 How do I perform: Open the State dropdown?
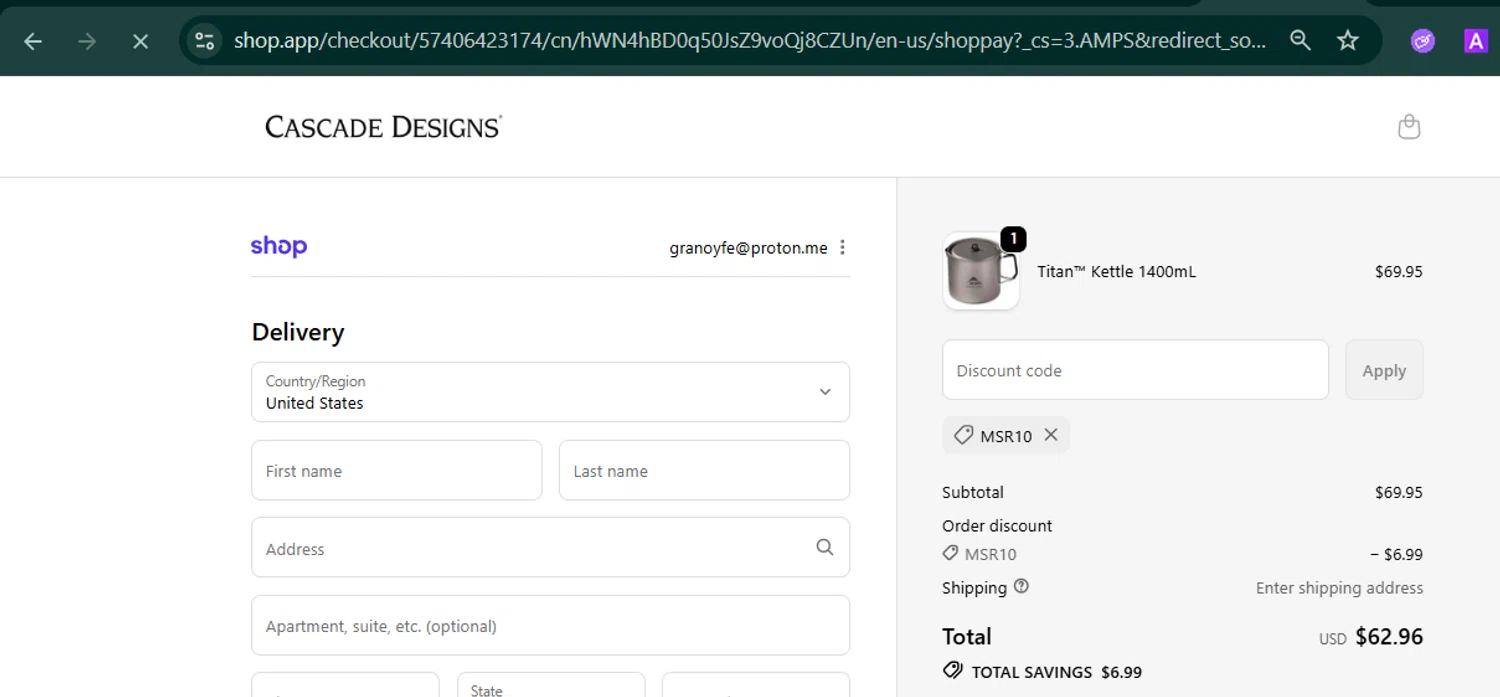pos(551,685)
